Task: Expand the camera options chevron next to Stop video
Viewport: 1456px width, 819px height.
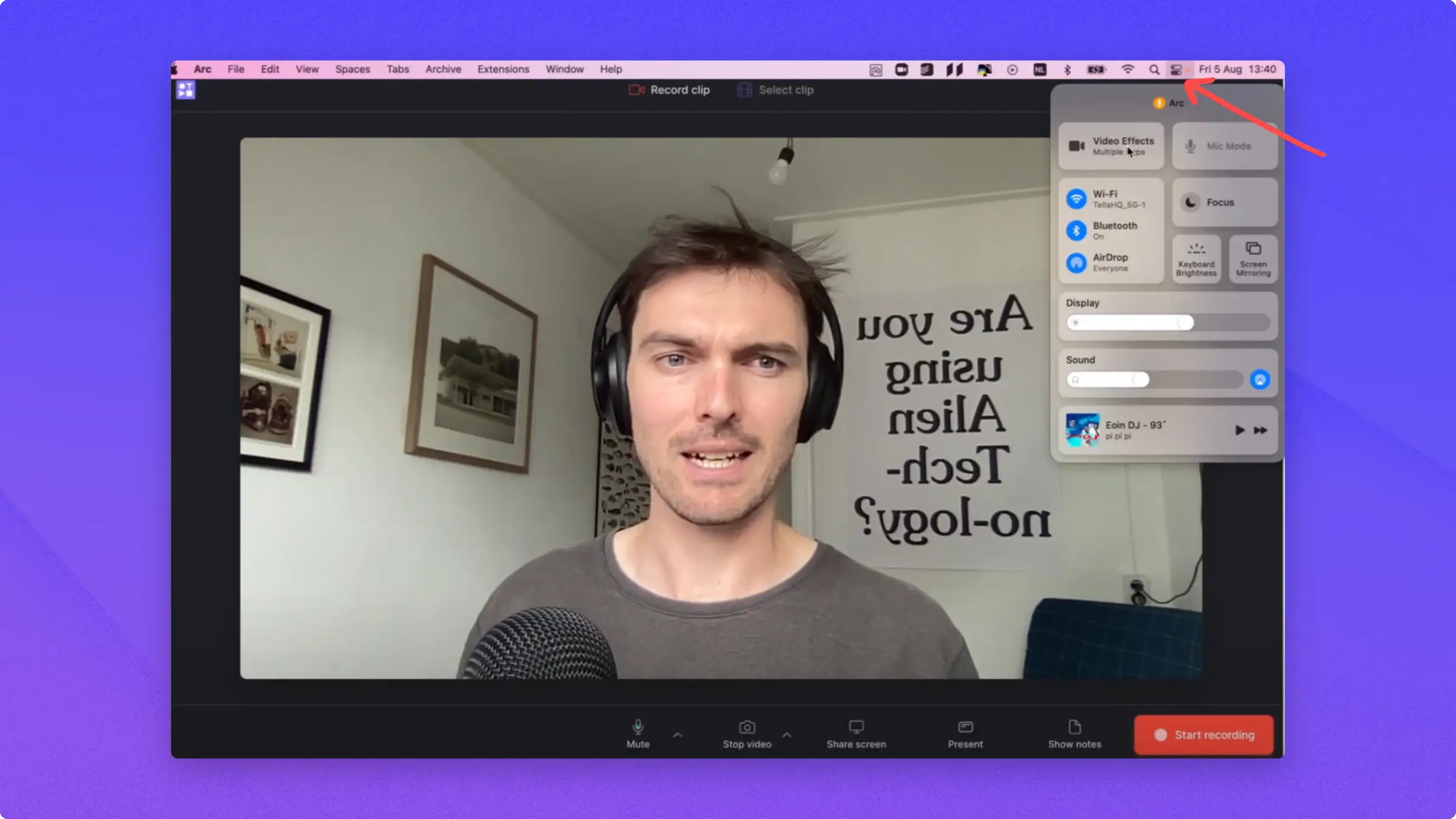Action: tap(787, 735)
